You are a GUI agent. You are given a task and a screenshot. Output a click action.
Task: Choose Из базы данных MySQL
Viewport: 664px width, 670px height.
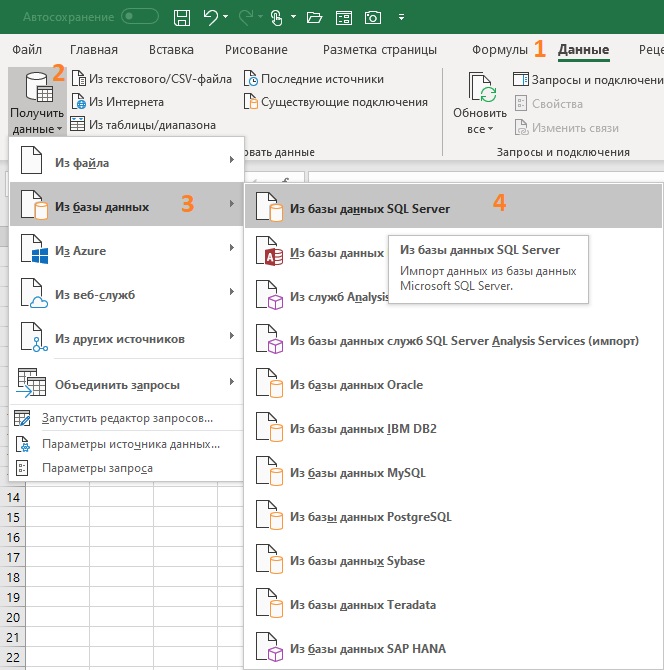click(x=453, y=472)
